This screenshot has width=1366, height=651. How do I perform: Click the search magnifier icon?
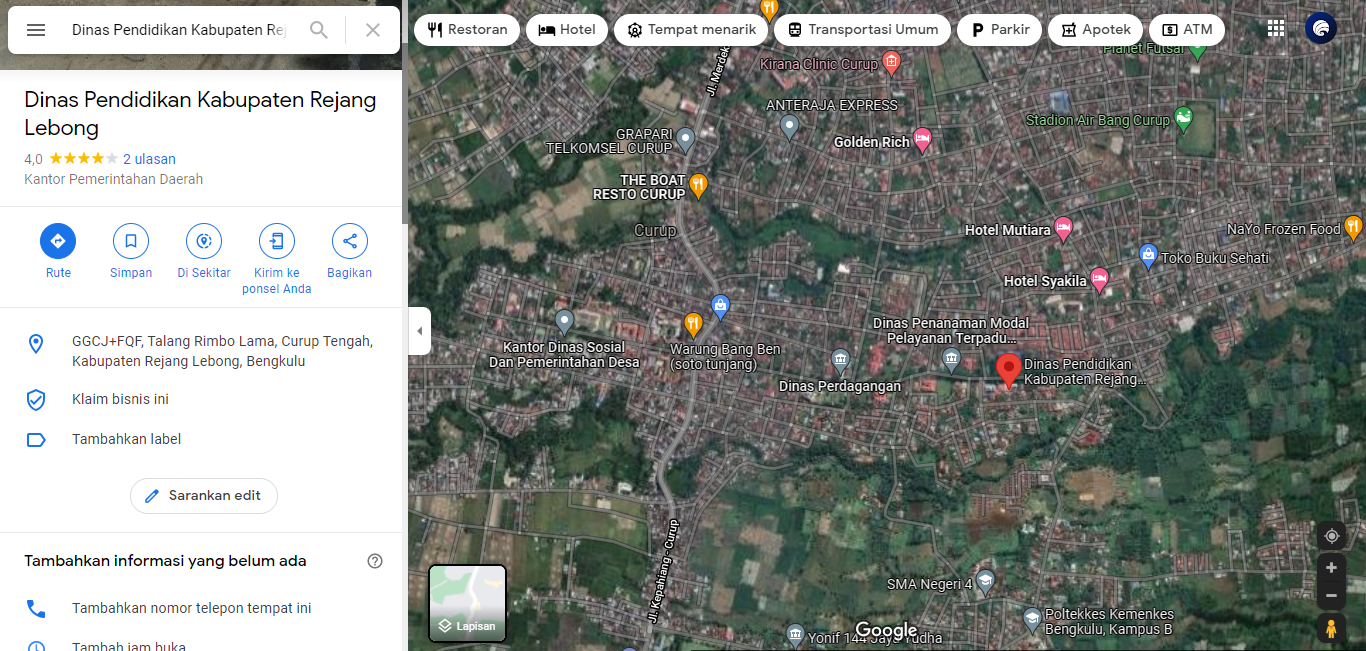[319, 30]
